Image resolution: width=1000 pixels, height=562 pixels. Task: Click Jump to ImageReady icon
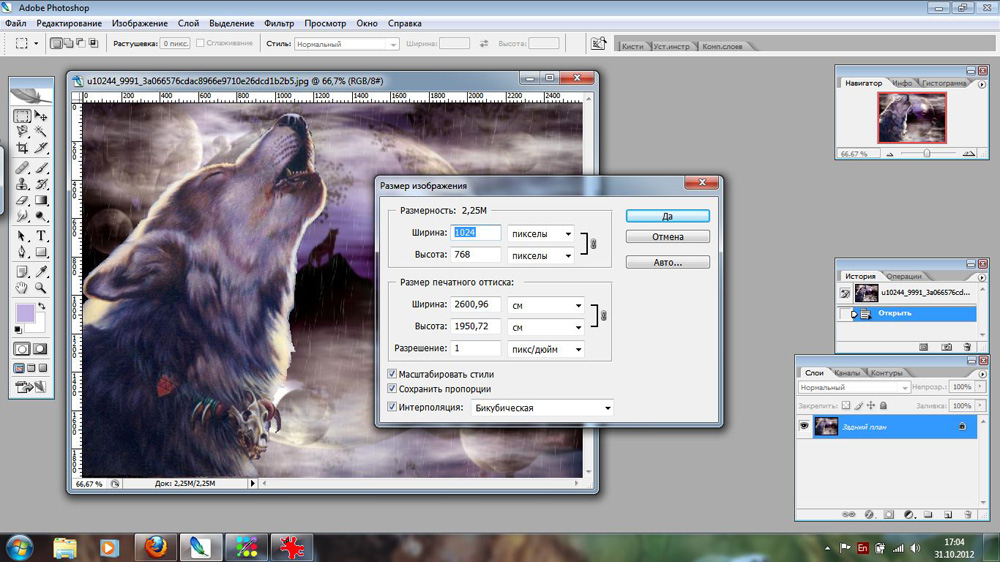31,387
